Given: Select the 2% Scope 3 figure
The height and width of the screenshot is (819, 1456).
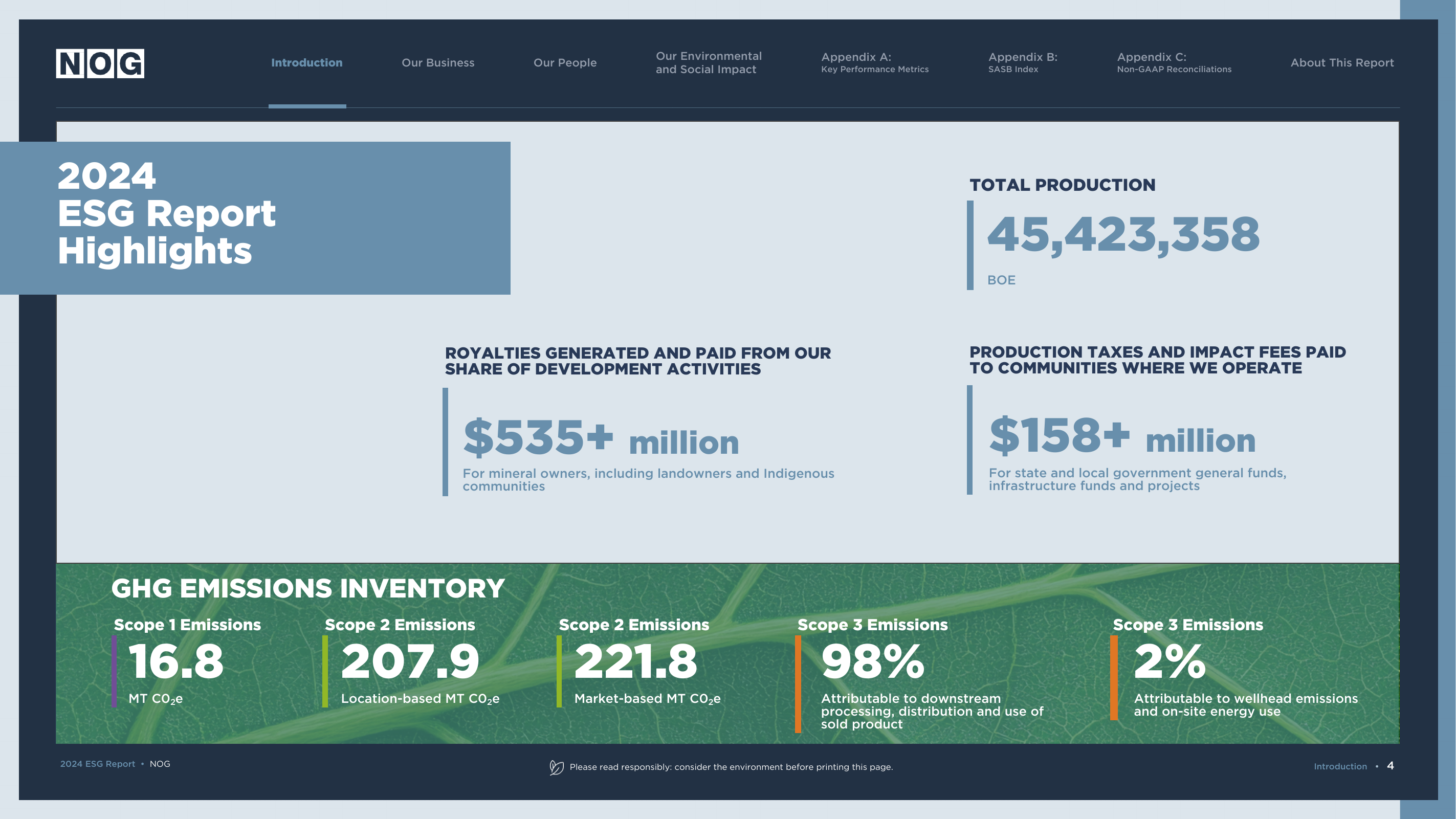Looking at the screenshot, I should pos(1170,661).
